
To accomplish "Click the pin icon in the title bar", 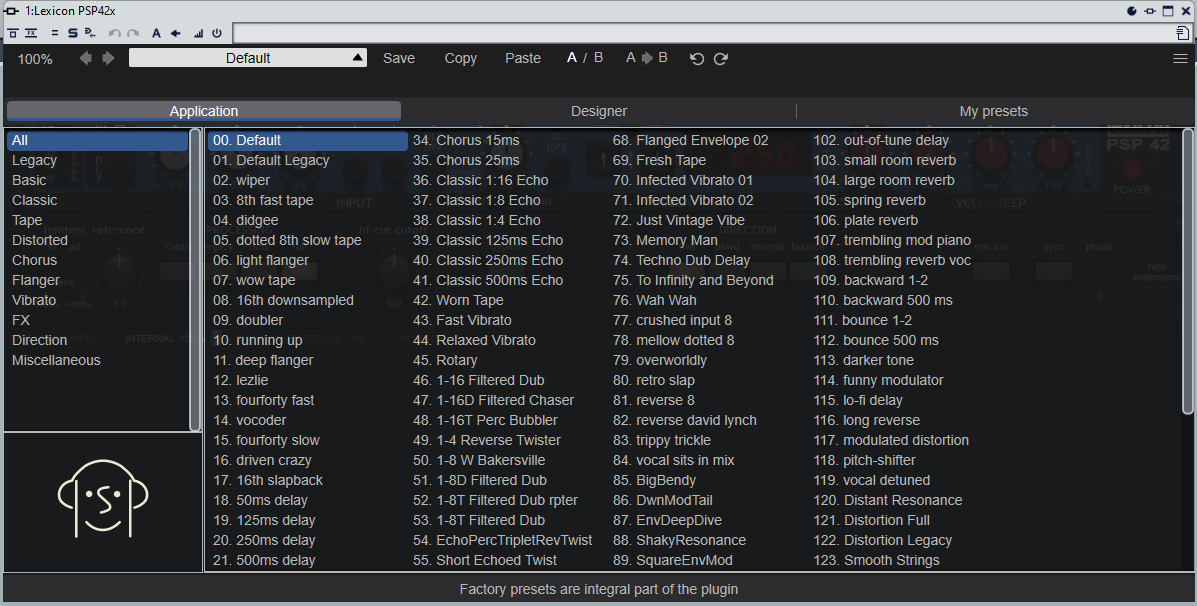I will (x=1150, y=11).
